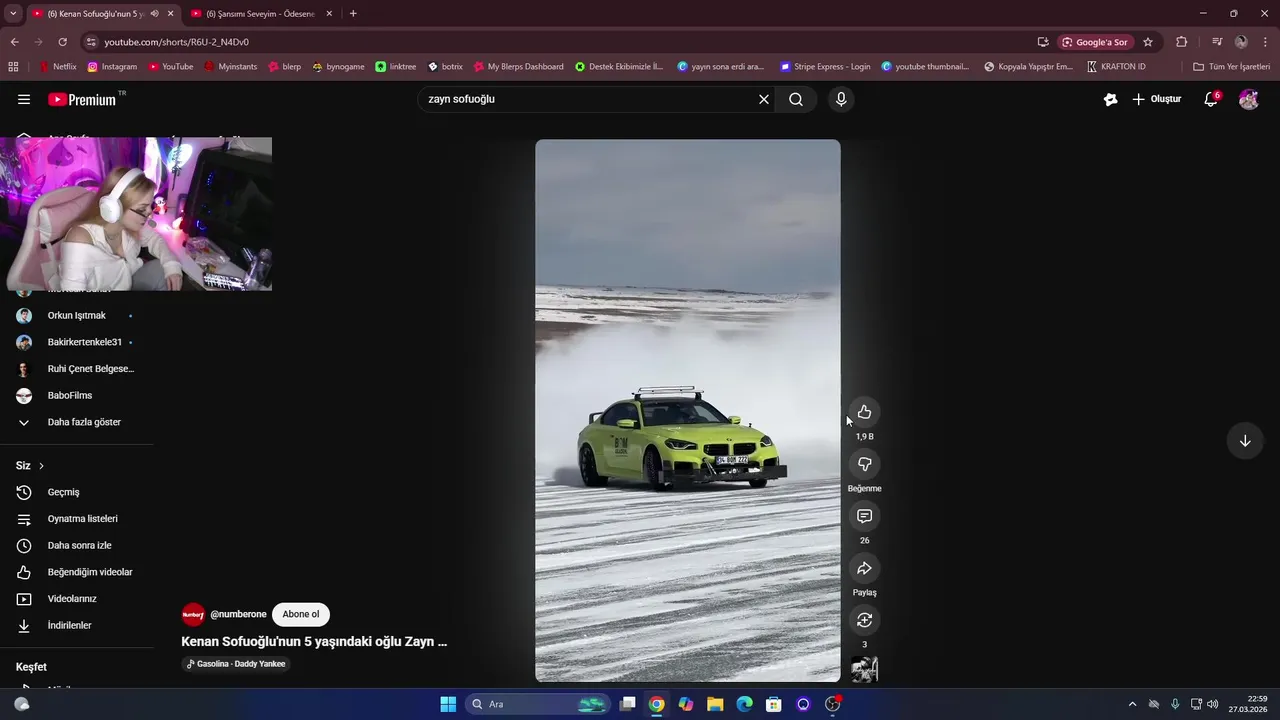Mute the Kenan Sofuoğlu tab audio icon
1280x720 pixels.
pos(154,14)
